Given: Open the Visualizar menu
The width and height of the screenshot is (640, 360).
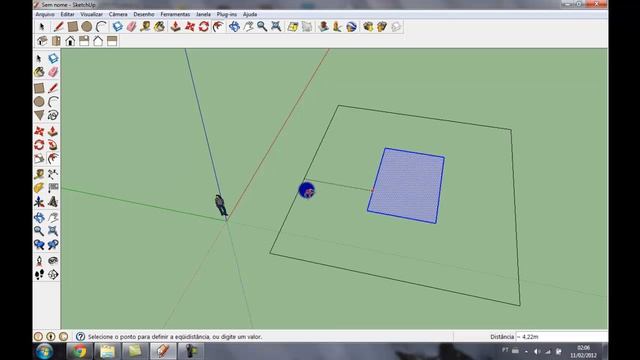Looking at the screenshot, I should tap(91, 14).
